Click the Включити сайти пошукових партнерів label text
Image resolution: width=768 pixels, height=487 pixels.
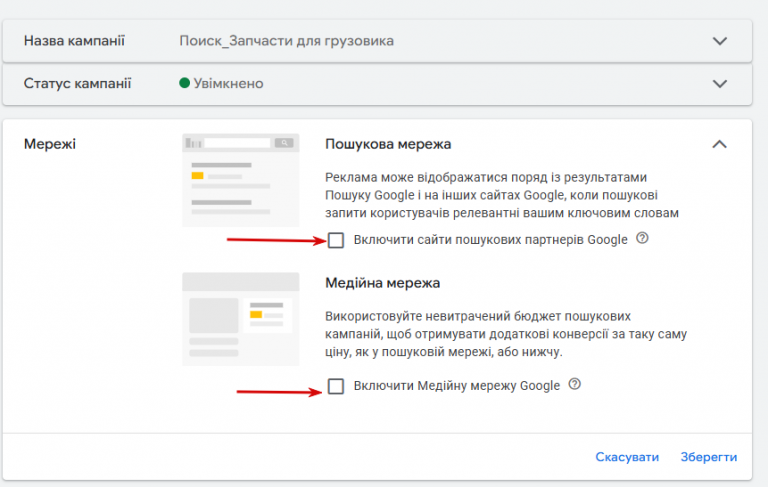490,240
